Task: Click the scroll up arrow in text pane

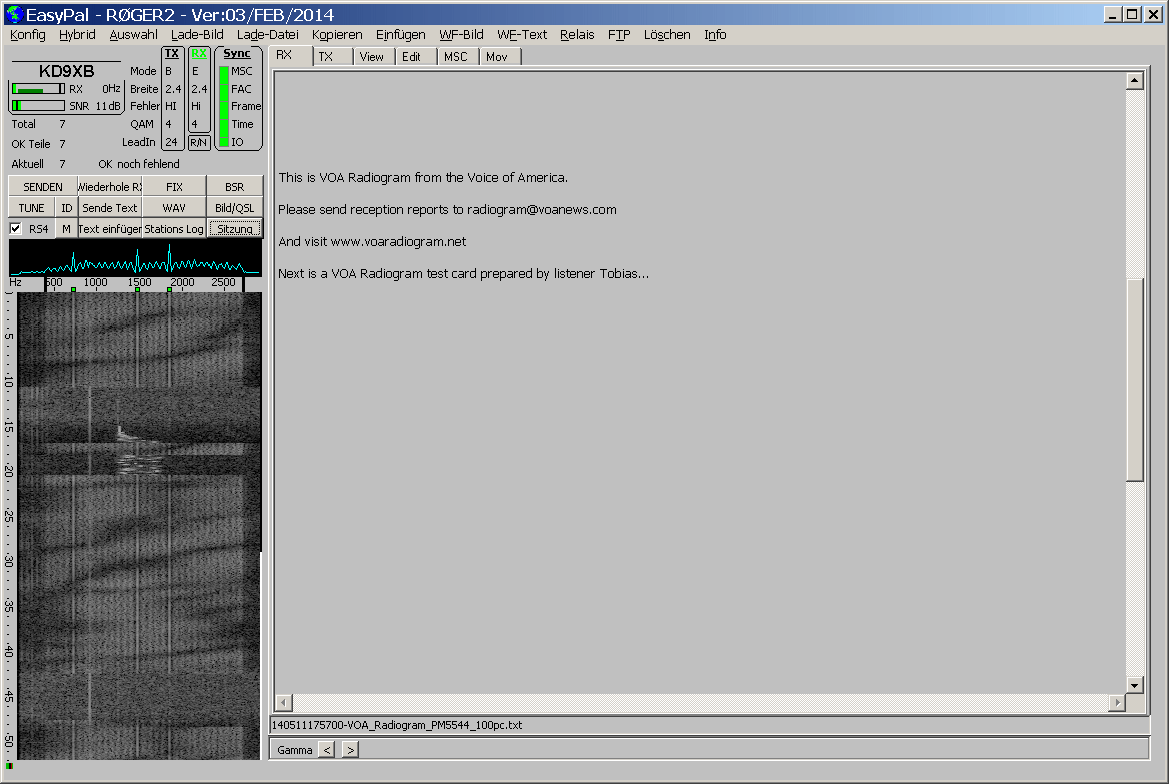Action: 1134,81
